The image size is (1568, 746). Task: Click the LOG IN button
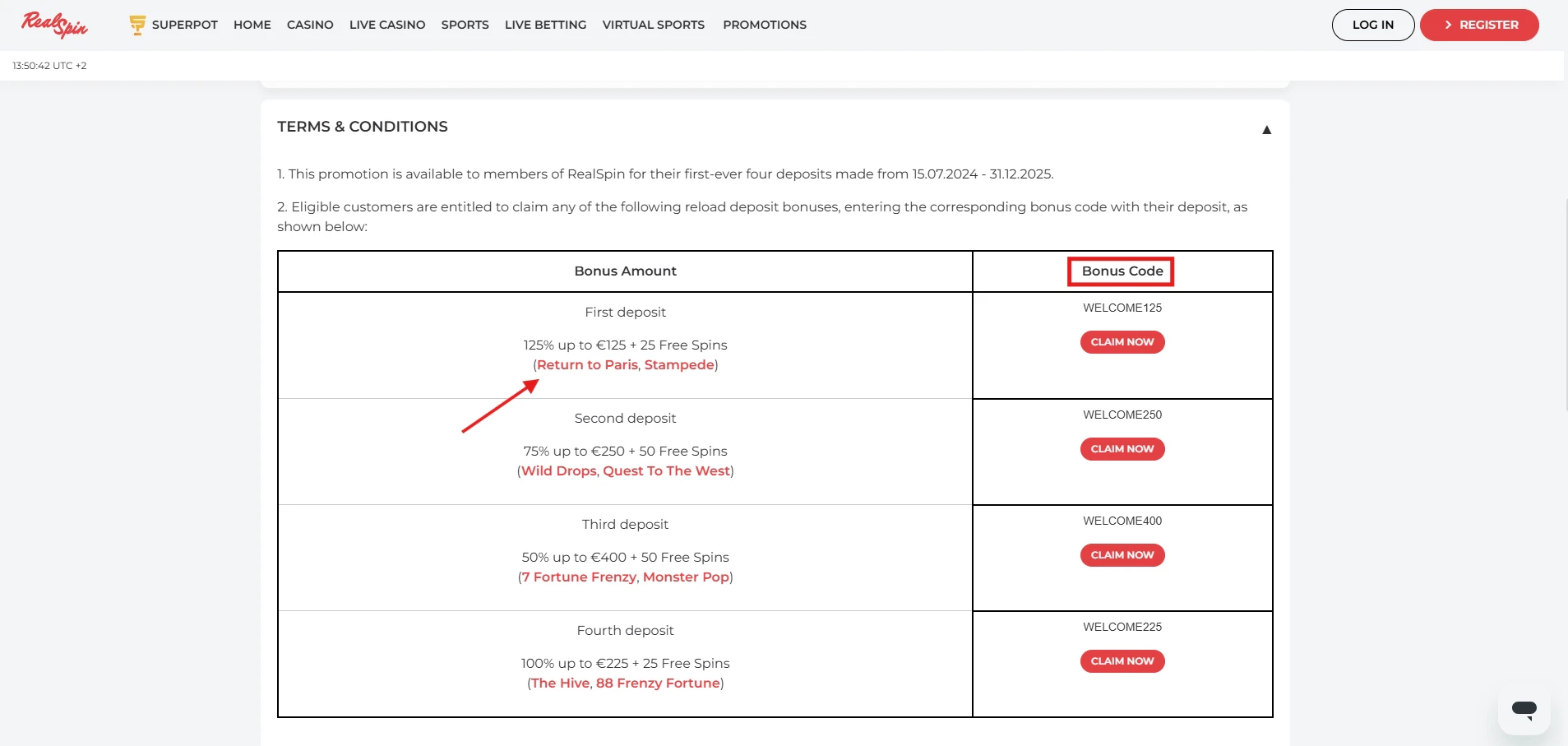point(1373,25)
